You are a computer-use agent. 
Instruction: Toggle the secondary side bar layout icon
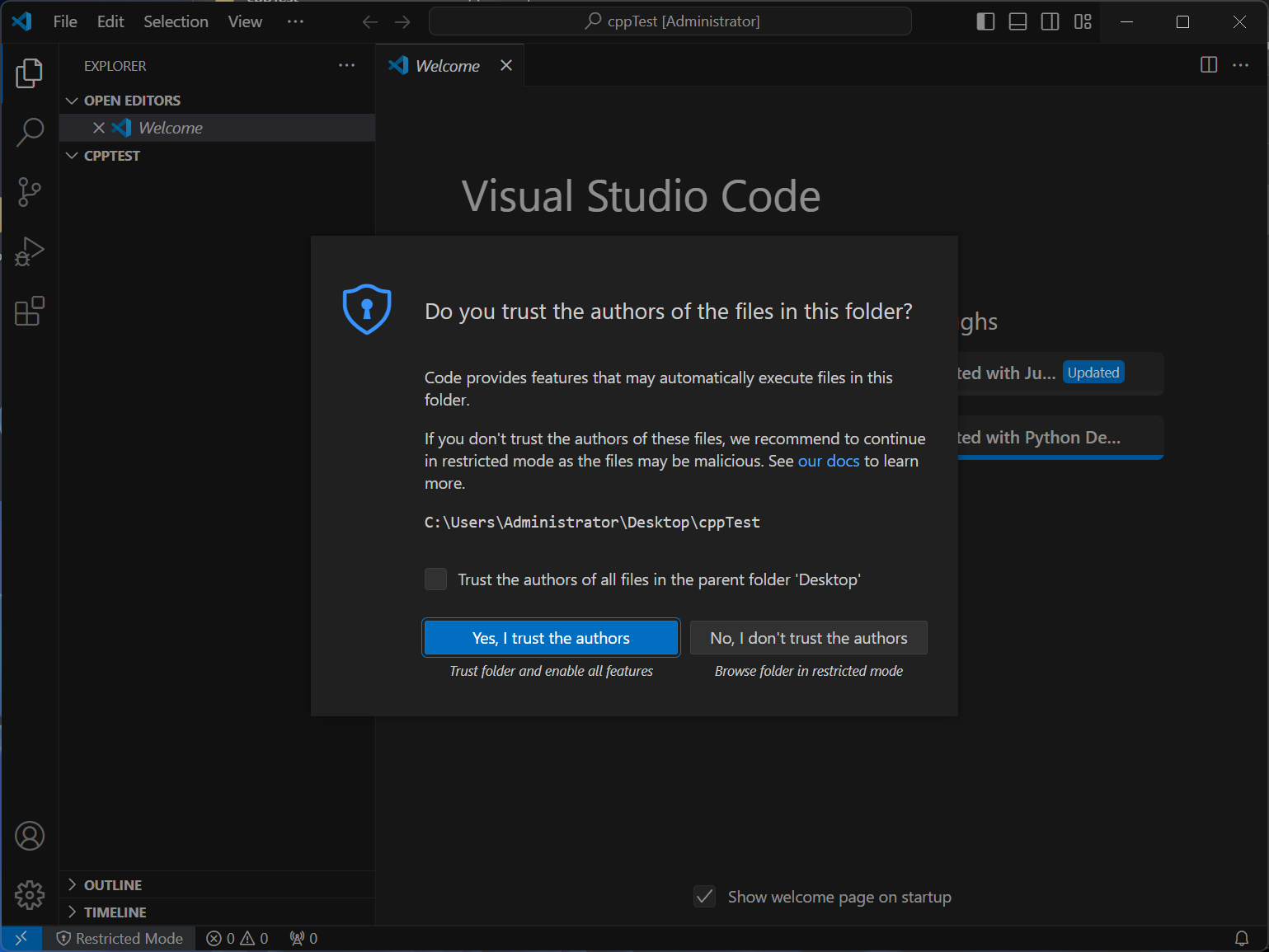(1050, 21)
